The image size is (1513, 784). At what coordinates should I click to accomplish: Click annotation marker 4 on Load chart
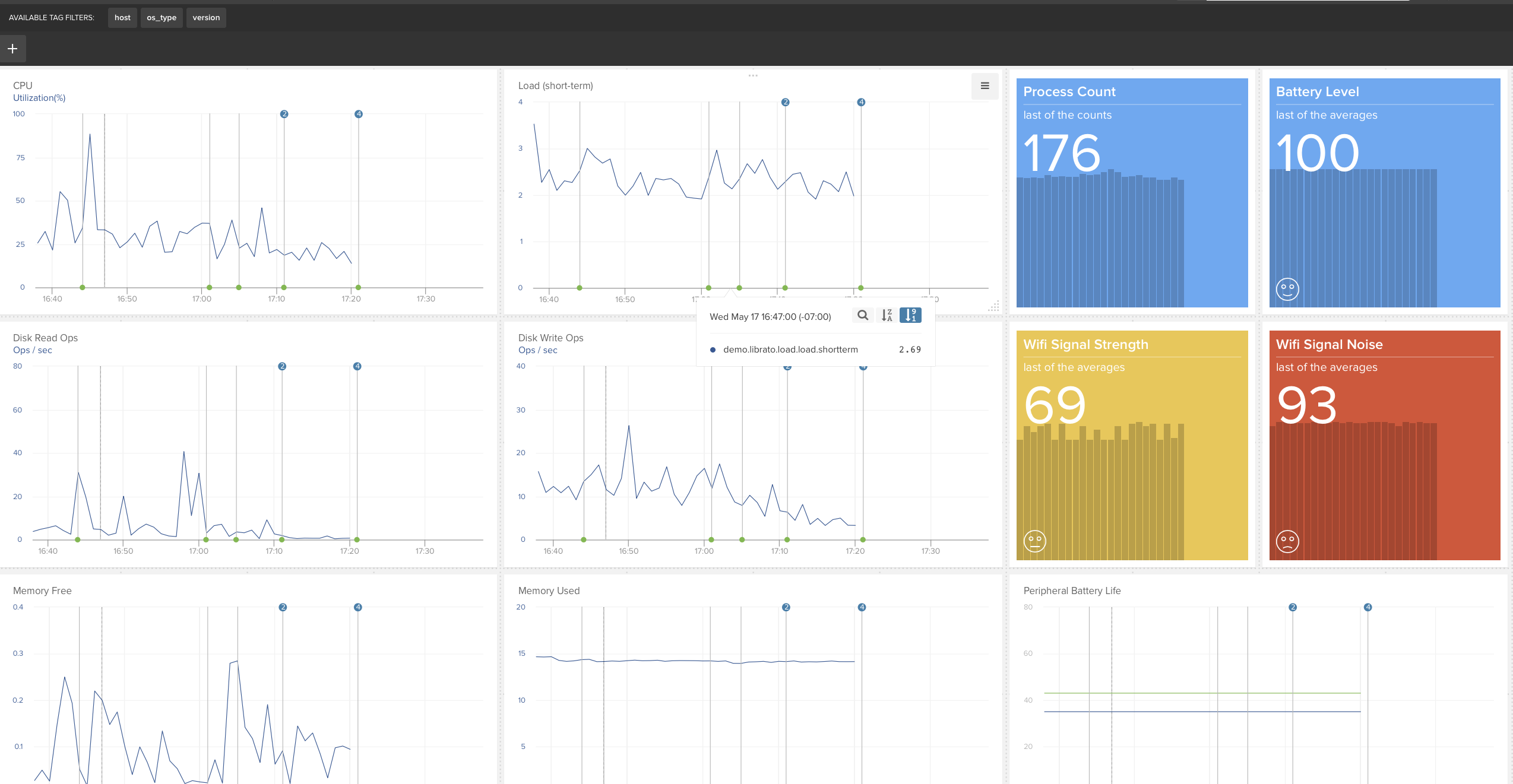click(x=861, y=103)
